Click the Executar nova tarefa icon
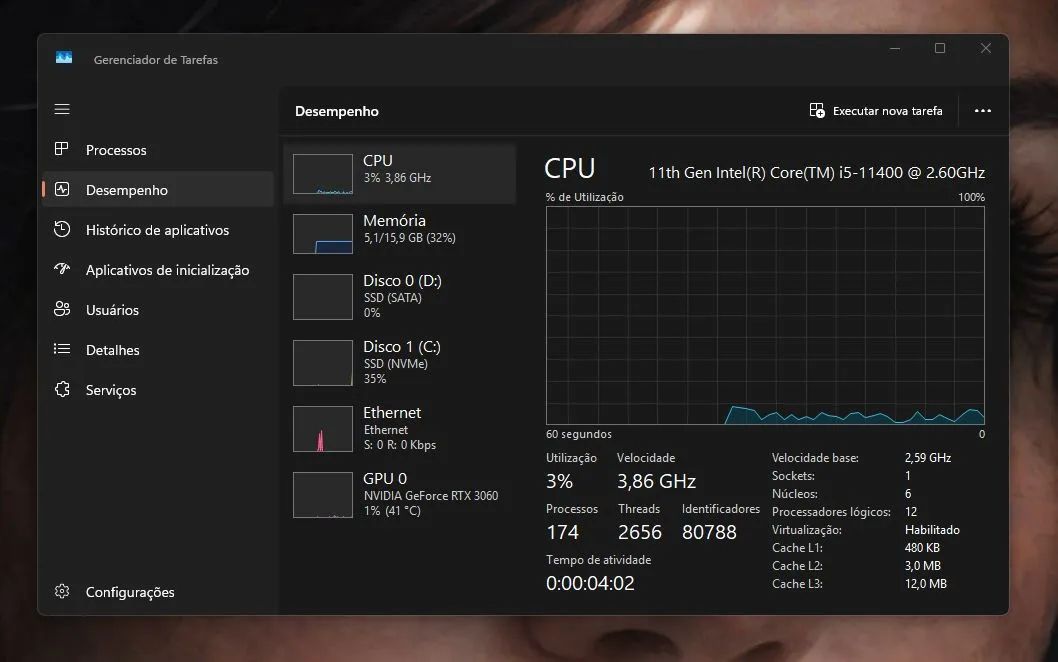This screenshot has width=1058, height=662. (816, 111)
